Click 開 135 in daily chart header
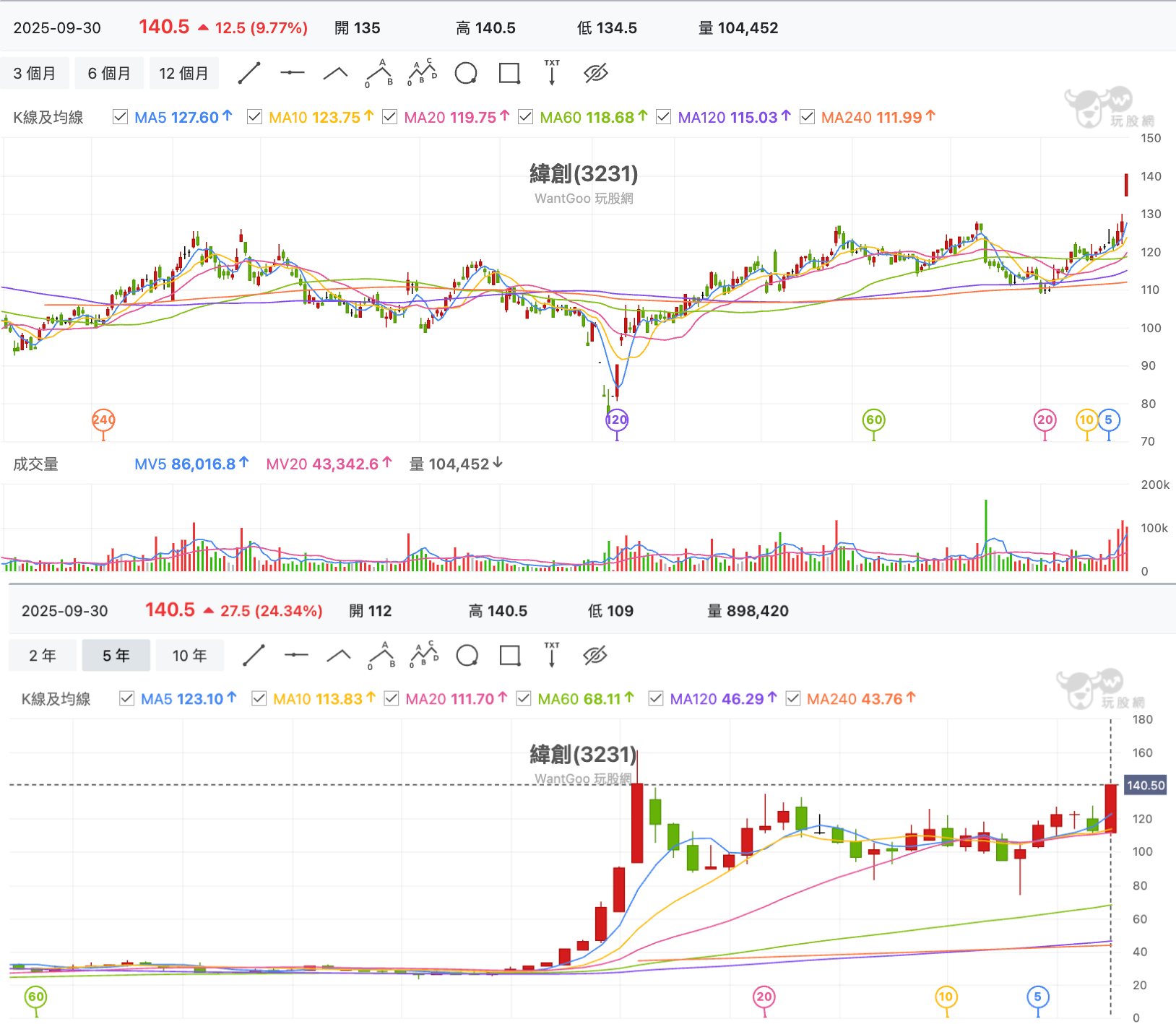This screenshot has width=1176, height=1024. pos(358,28)
